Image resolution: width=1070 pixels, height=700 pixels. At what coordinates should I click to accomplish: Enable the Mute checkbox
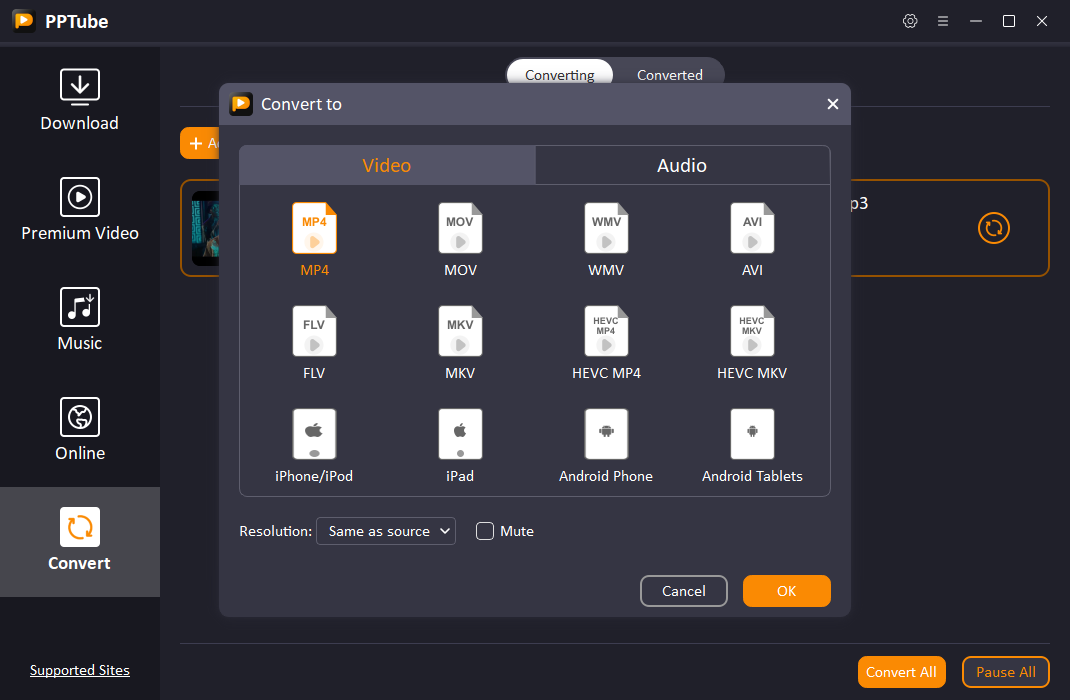[485, 531]
